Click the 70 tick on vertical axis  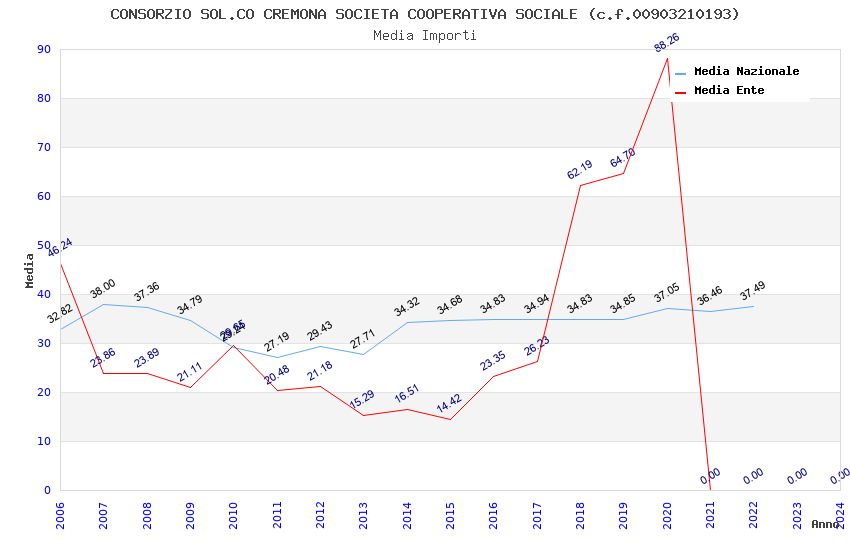tap(44, 147)
